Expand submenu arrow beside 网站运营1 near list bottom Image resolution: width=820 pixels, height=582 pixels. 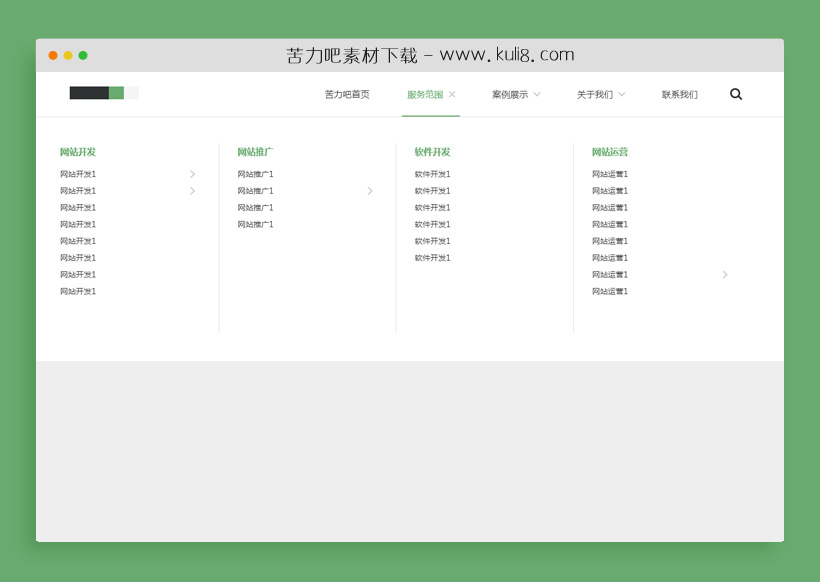pos(725,274)
